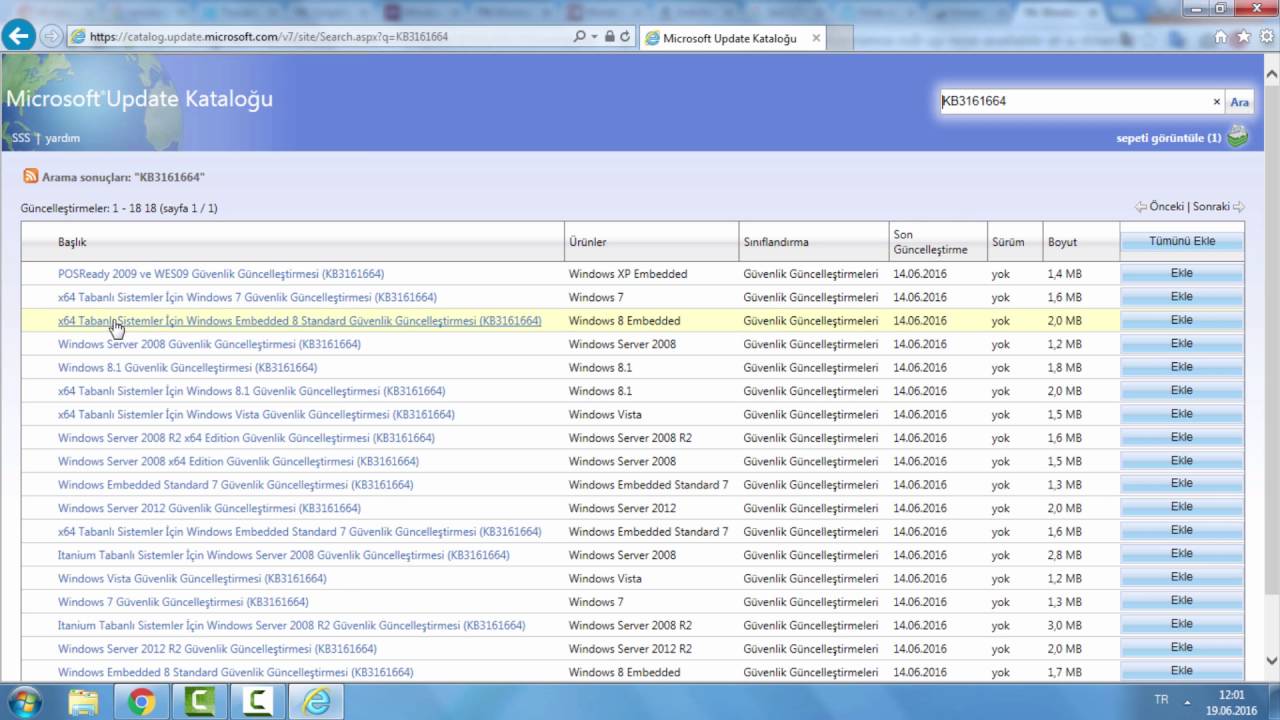Open the IE Home page icon

(x=1221, y=37)
